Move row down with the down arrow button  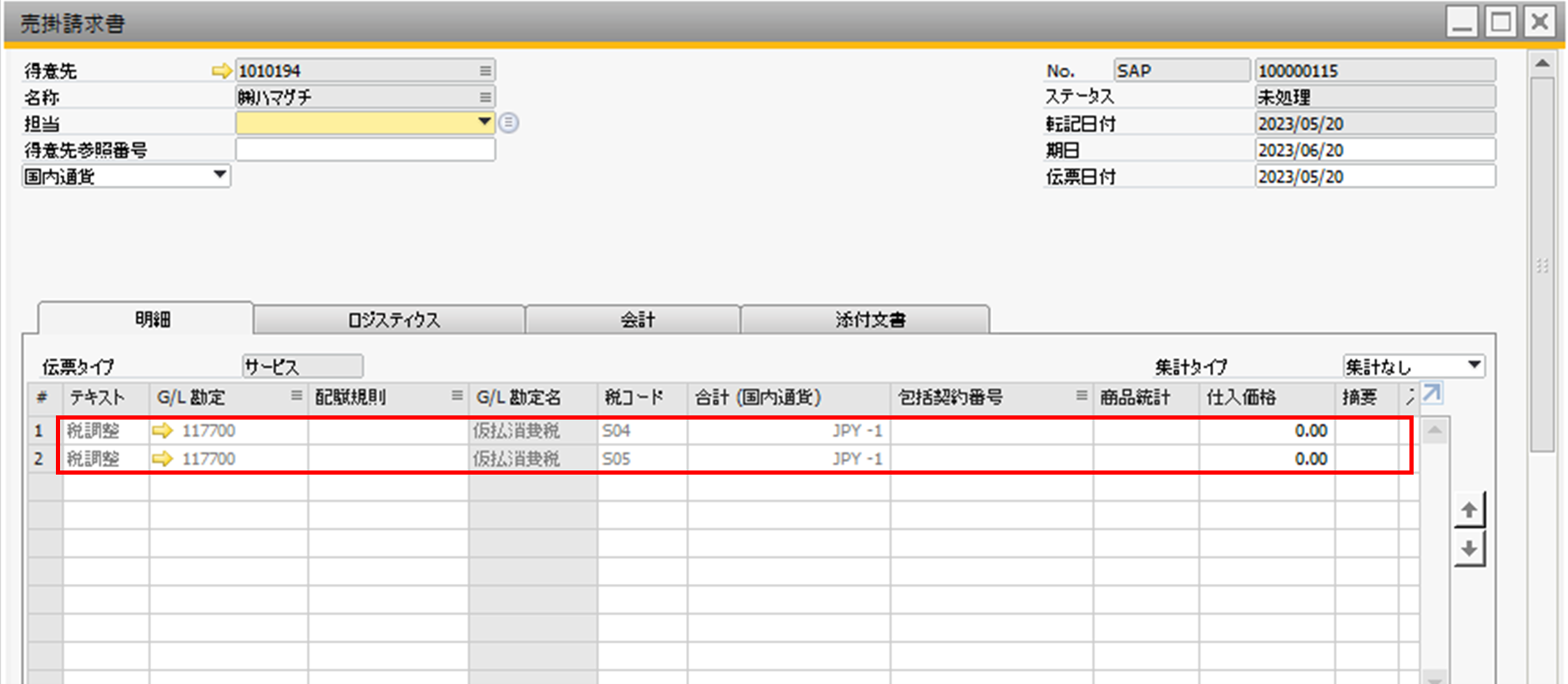tap(1469, 549)
